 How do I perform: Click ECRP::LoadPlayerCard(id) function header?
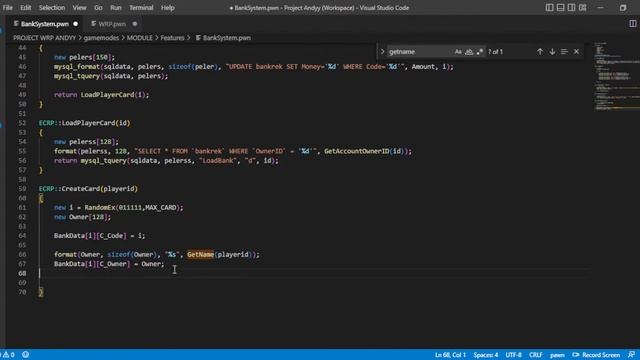click(84, 123)
